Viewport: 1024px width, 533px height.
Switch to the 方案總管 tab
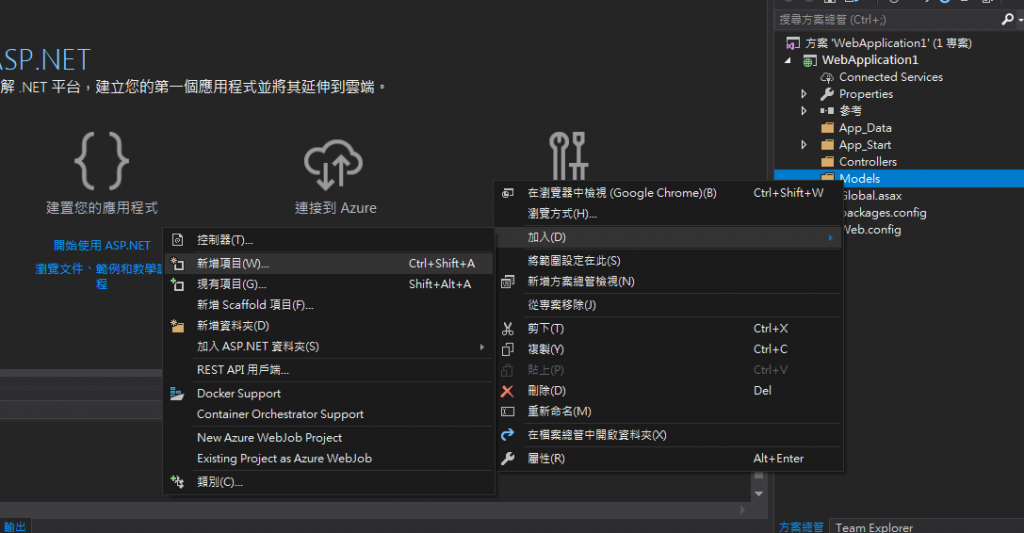tap(801, 526)
